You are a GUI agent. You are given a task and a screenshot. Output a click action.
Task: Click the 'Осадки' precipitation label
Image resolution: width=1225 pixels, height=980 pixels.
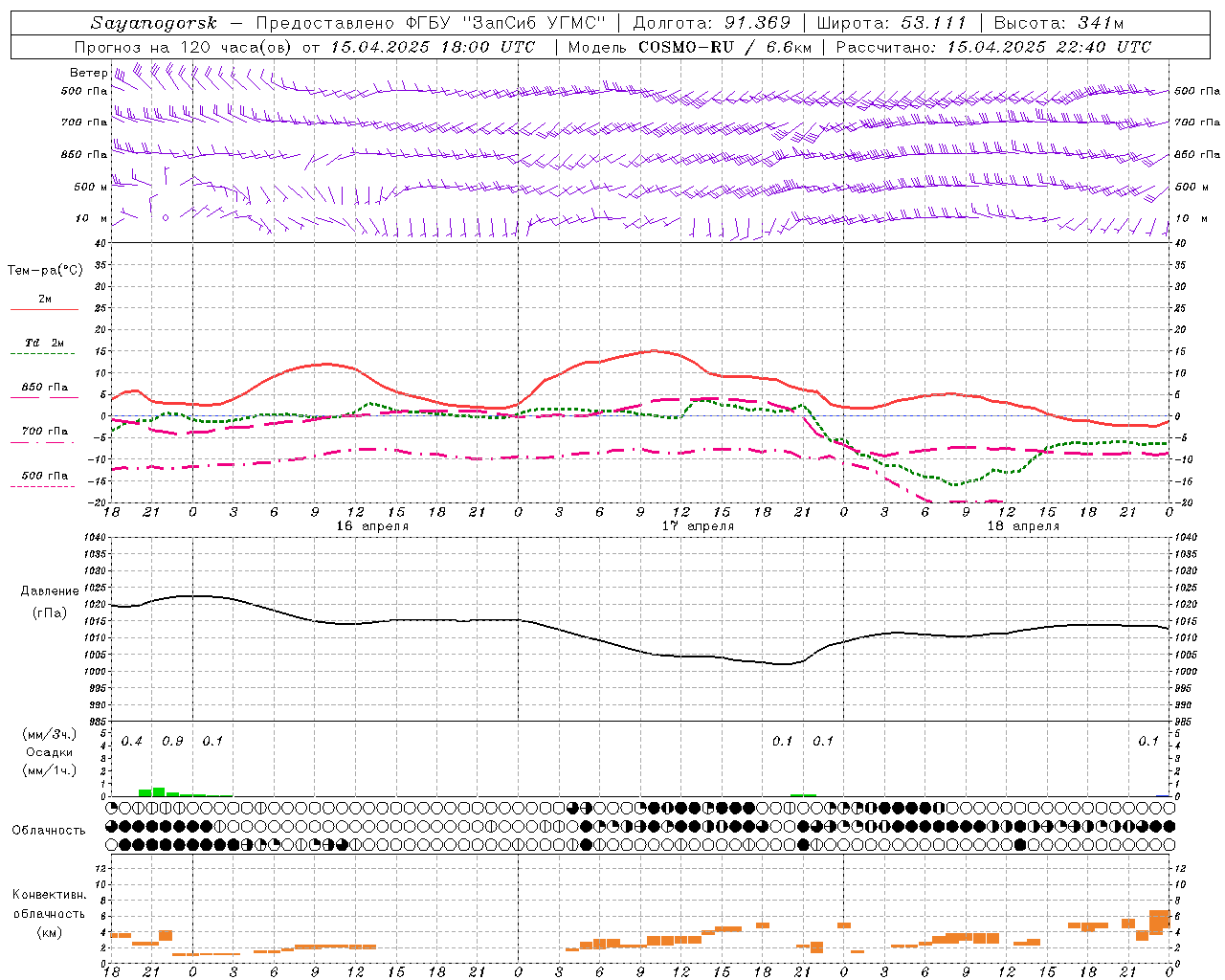pyautogui.click(x=49, y=752)
